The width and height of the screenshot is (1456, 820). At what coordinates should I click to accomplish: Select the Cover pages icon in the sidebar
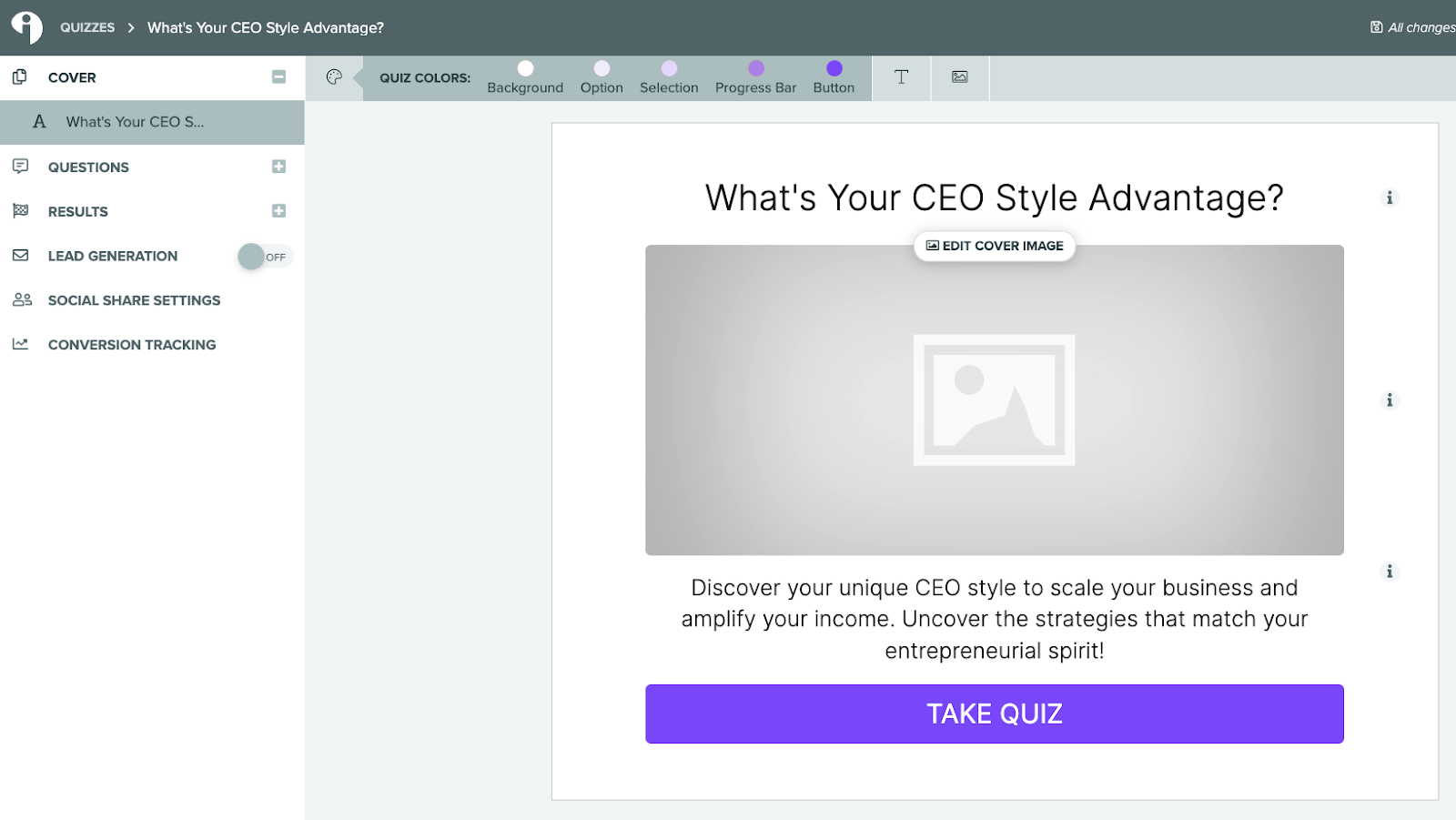point(20,77)
